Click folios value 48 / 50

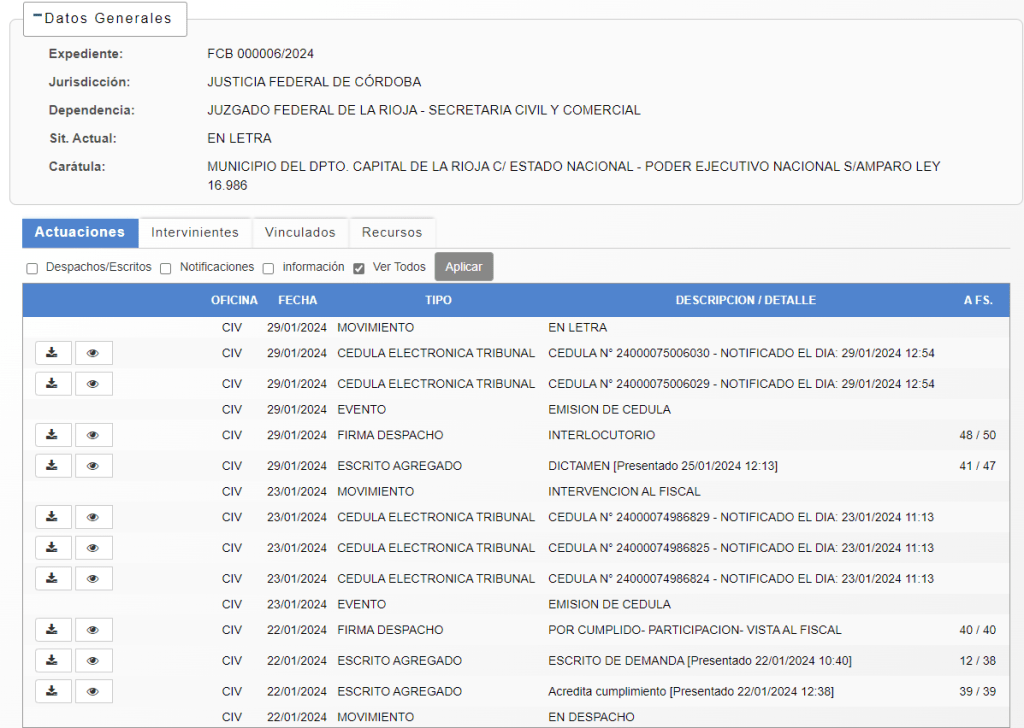(x=978, y=435)
